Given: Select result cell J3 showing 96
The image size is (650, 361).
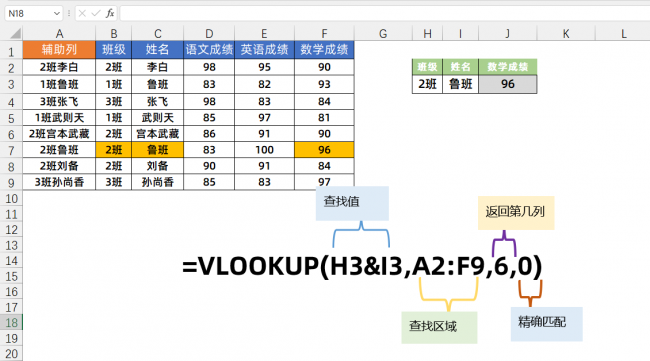Looking at the screenshot, I should [507, 84].
